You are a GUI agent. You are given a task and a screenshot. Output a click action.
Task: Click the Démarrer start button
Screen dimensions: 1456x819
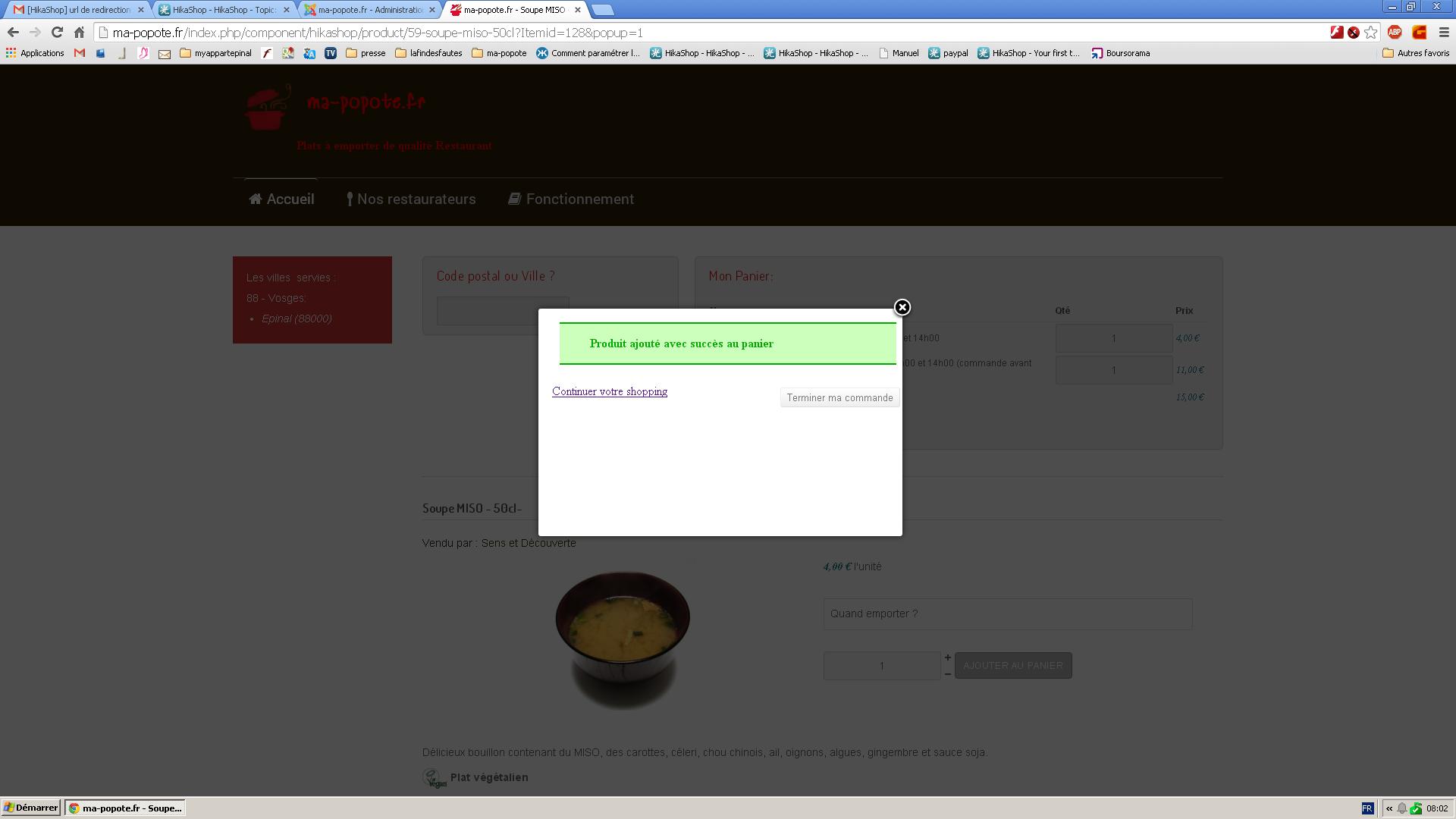(30, 808)
